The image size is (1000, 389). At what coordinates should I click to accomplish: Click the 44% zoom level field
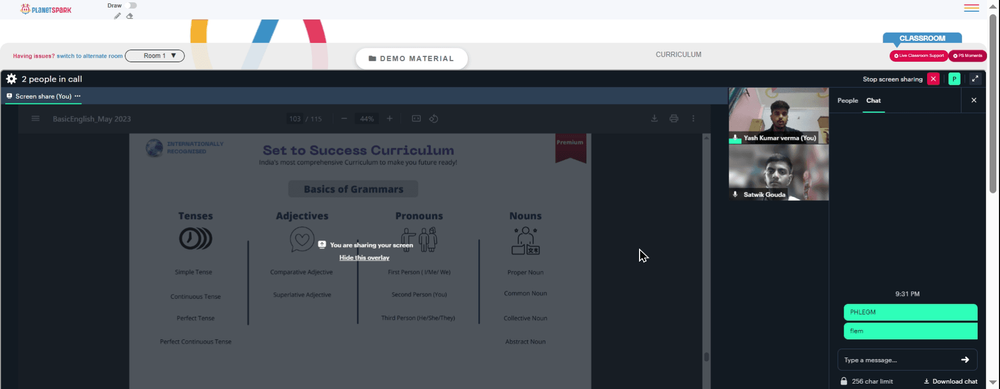coord(367,119)
